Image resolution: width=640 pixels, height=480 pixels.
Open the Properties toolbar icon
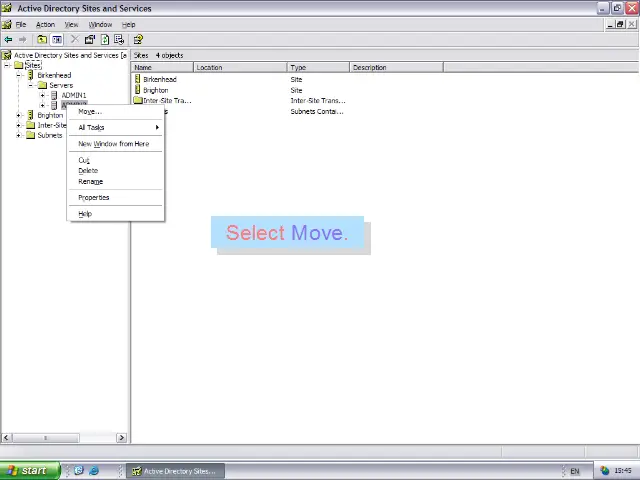click(89, 40)
